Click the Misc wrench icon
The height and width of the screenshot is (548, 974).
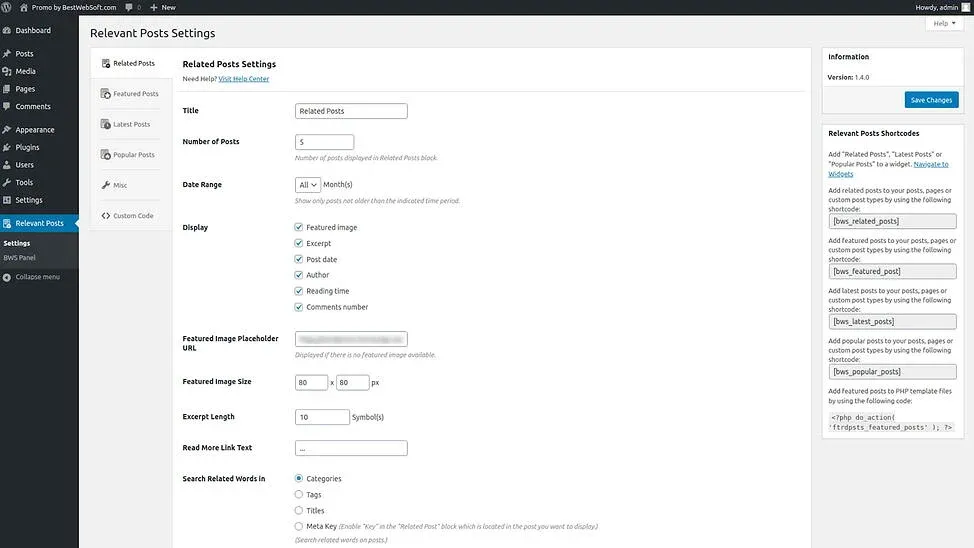pyautogui.click(x=106, y=185)
